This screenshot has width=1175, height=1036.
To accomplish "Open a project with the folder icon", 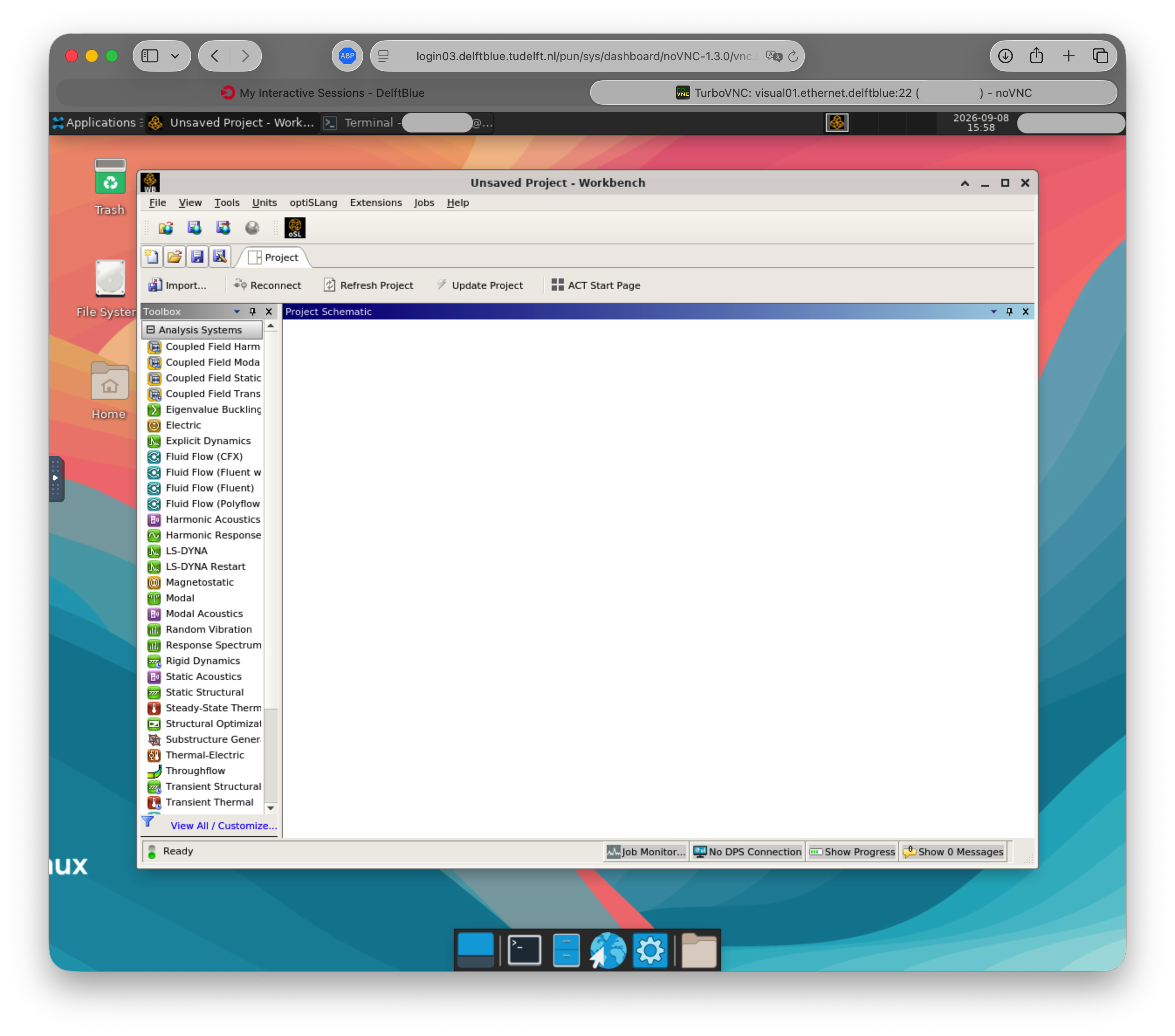I will pos(175,257).
